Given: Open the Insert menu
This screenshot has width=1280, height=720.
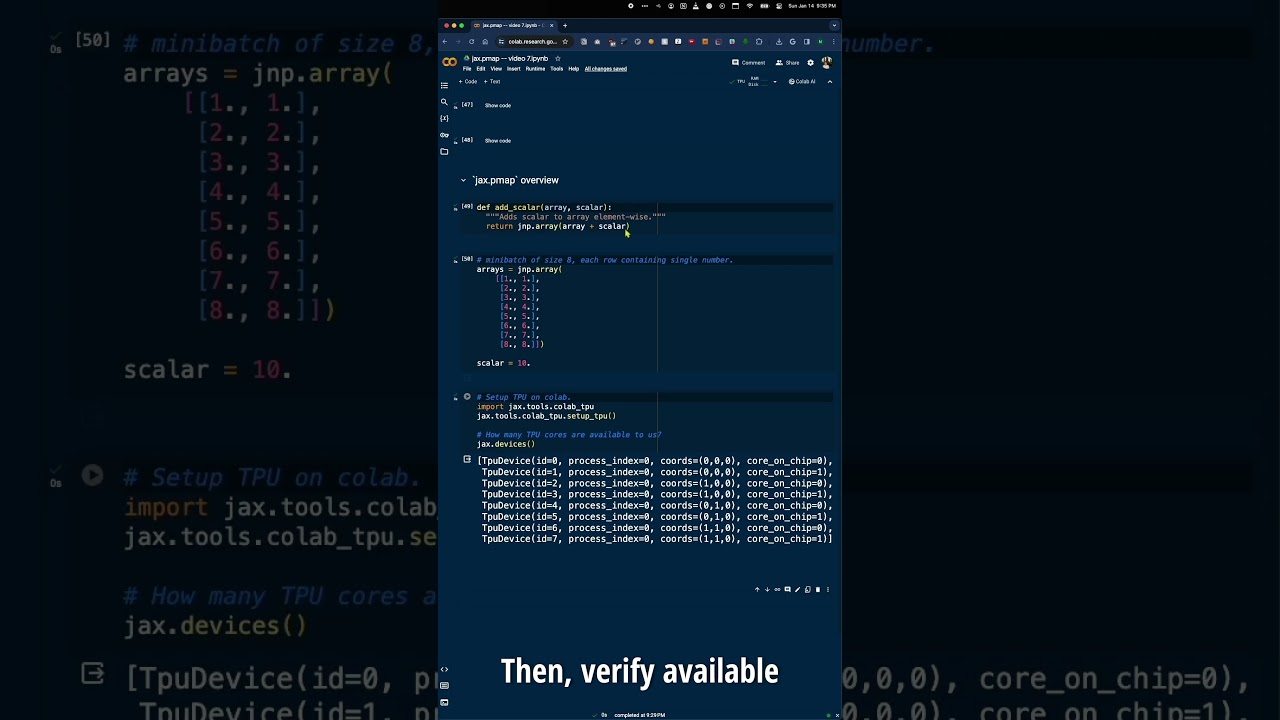Looking at the screenshot, I should click(514, 69).
